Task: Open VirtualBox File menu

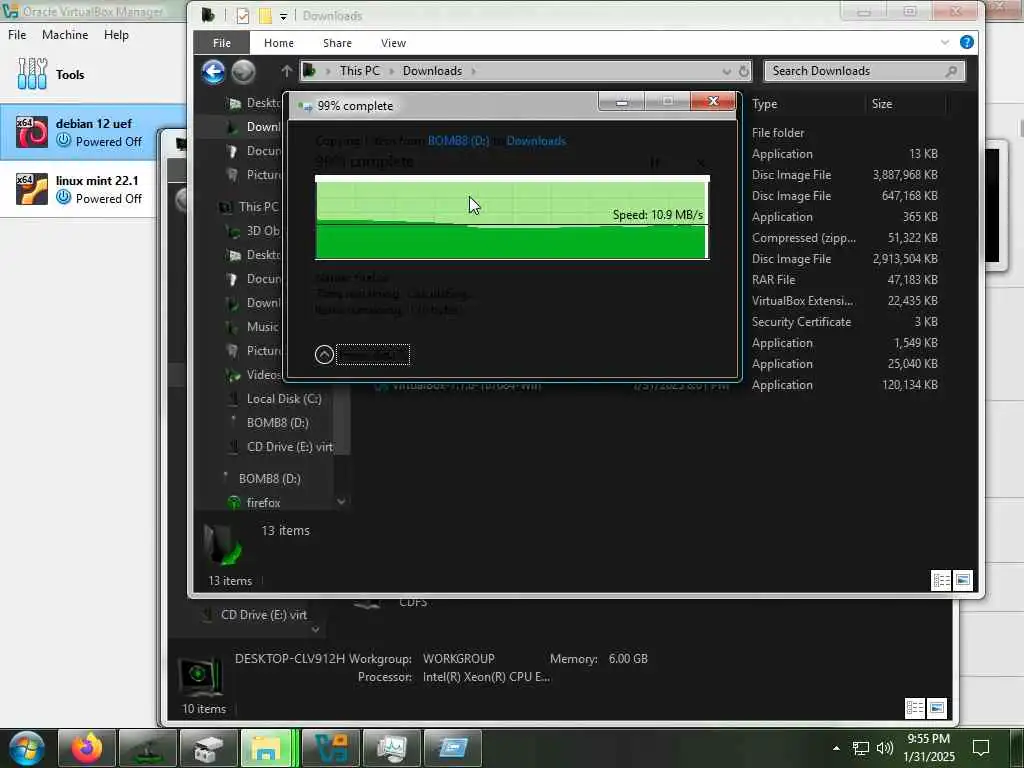Action: pyautogui.click(x=17, y=35)
